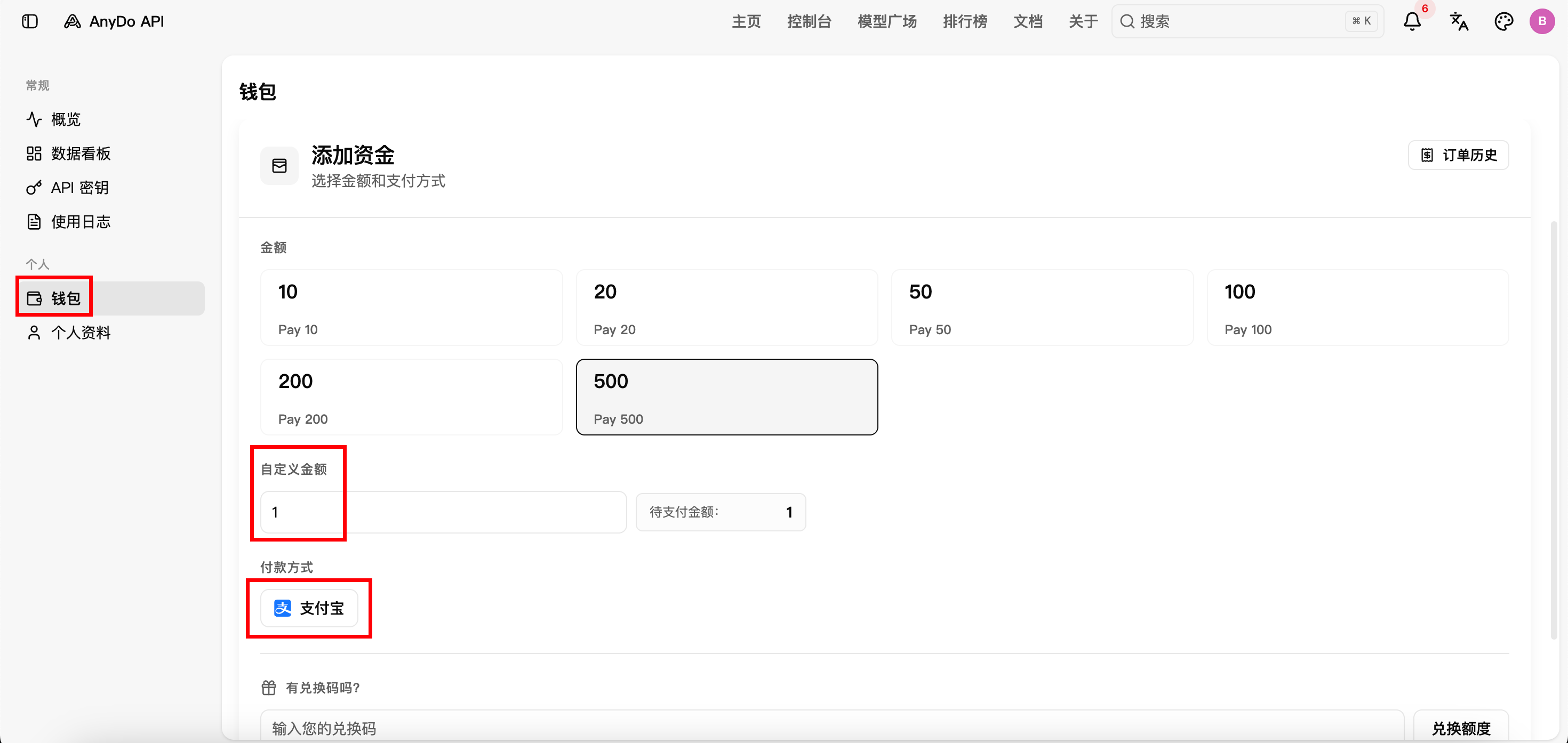Click the 添加资金 section title
Viewport: 1568px width, 743px height.
click(353, 155)
